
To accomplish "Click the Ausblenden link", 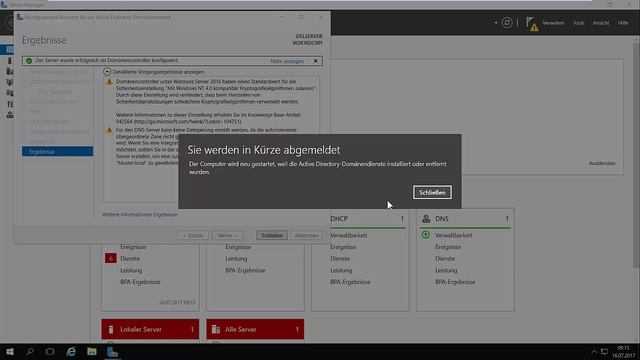I will point(602,163).
